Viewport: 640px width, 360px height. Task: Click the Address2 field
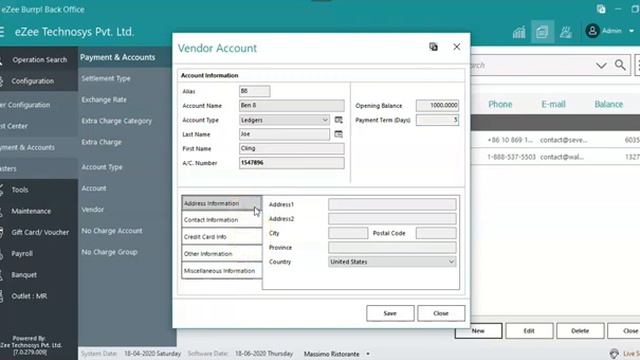click(x=392, y=219)
